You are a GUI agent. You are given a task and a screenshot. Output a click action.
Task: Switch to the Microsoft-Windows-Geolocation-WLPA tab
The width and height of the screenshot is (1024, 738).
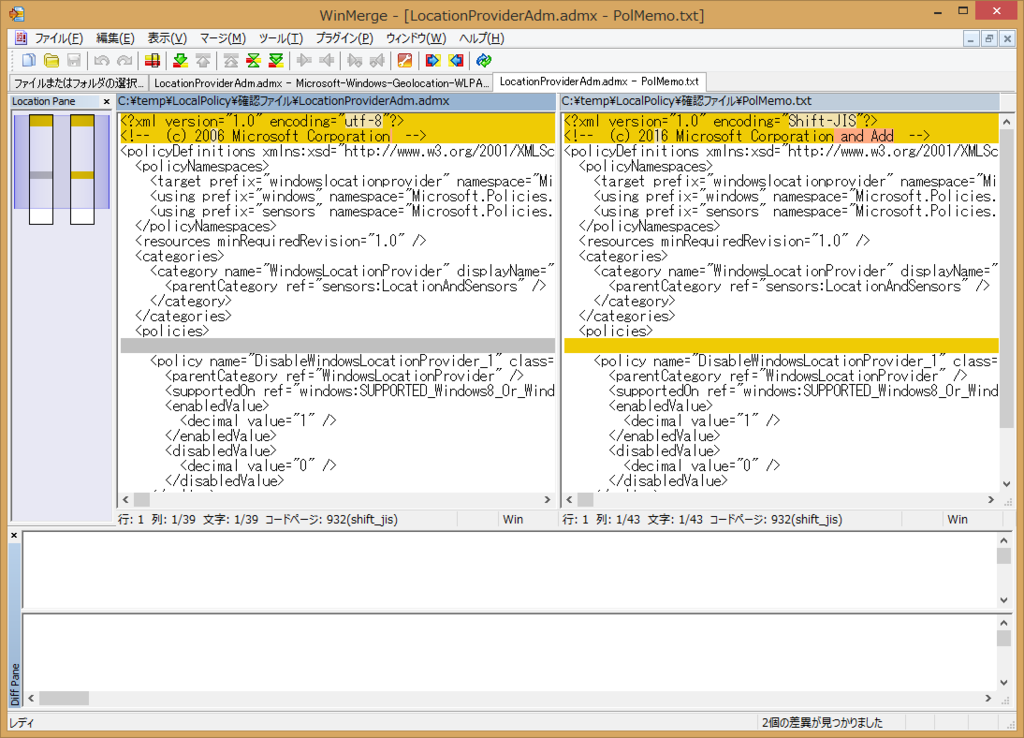321,83
